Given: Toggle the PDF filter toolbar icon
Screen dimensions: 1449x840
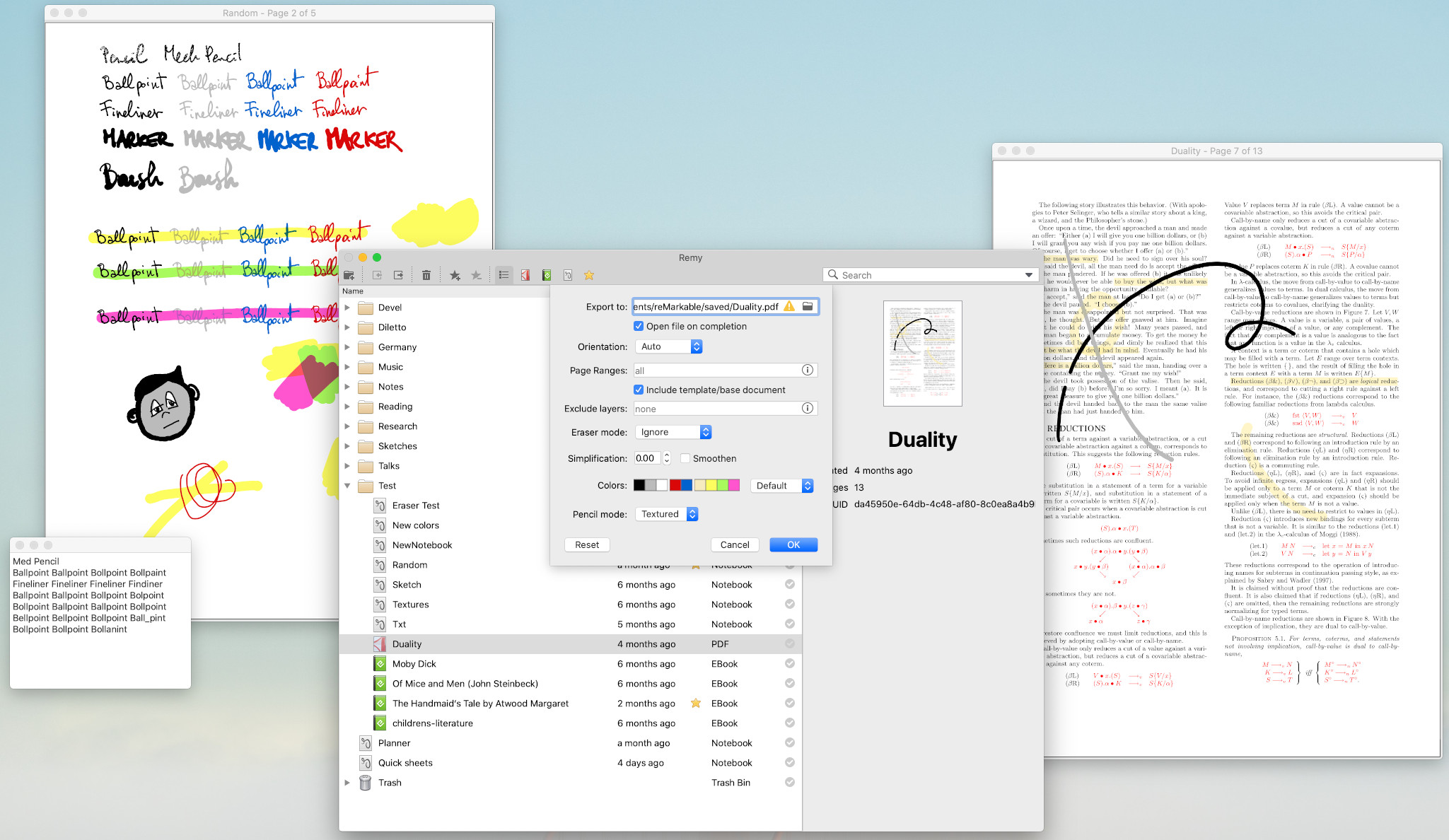Looking at the screenshot, I should (525, 275).
